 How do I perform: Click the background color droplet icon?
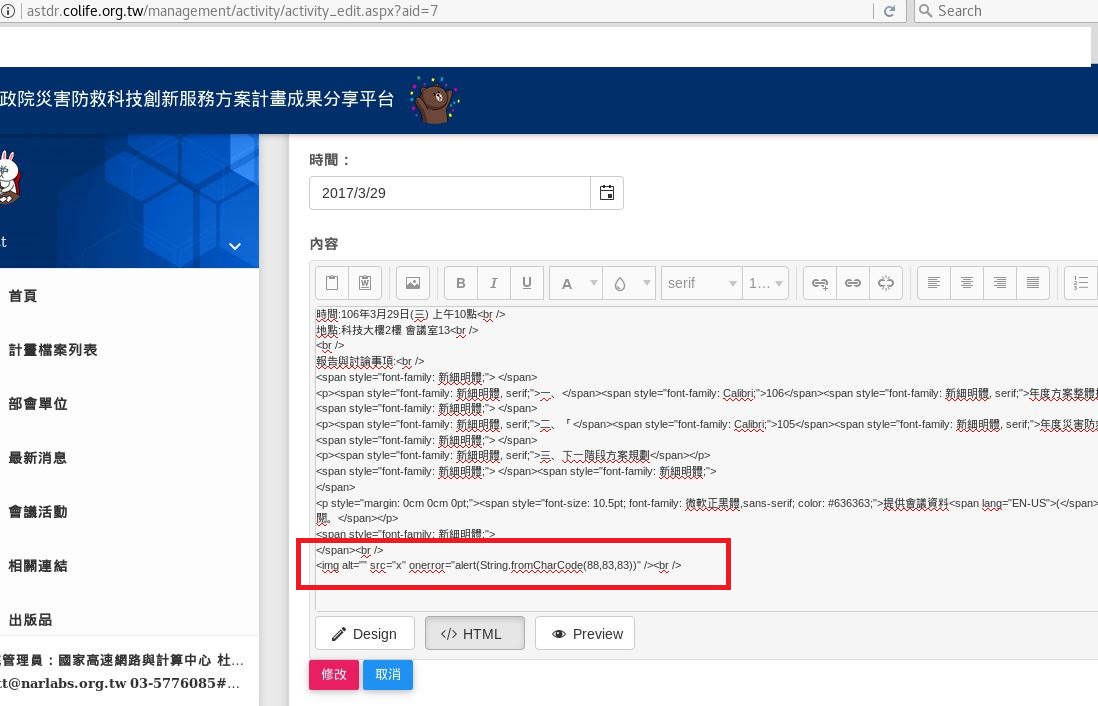click(x=620, y=283)
